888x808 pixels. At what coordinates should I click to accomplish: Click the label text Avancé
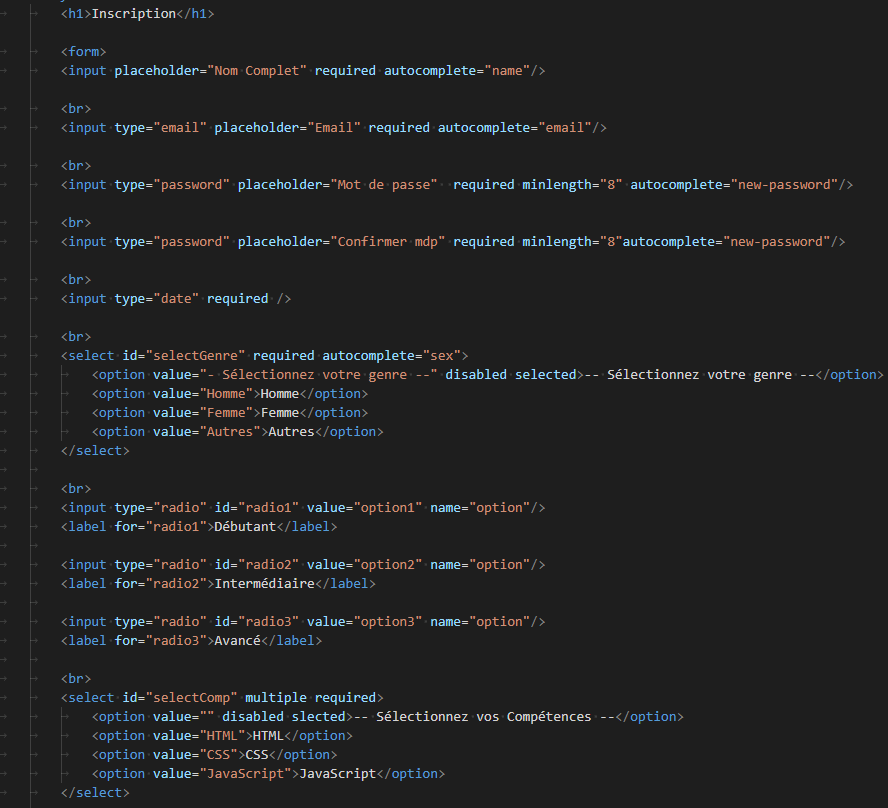point(237,640)
